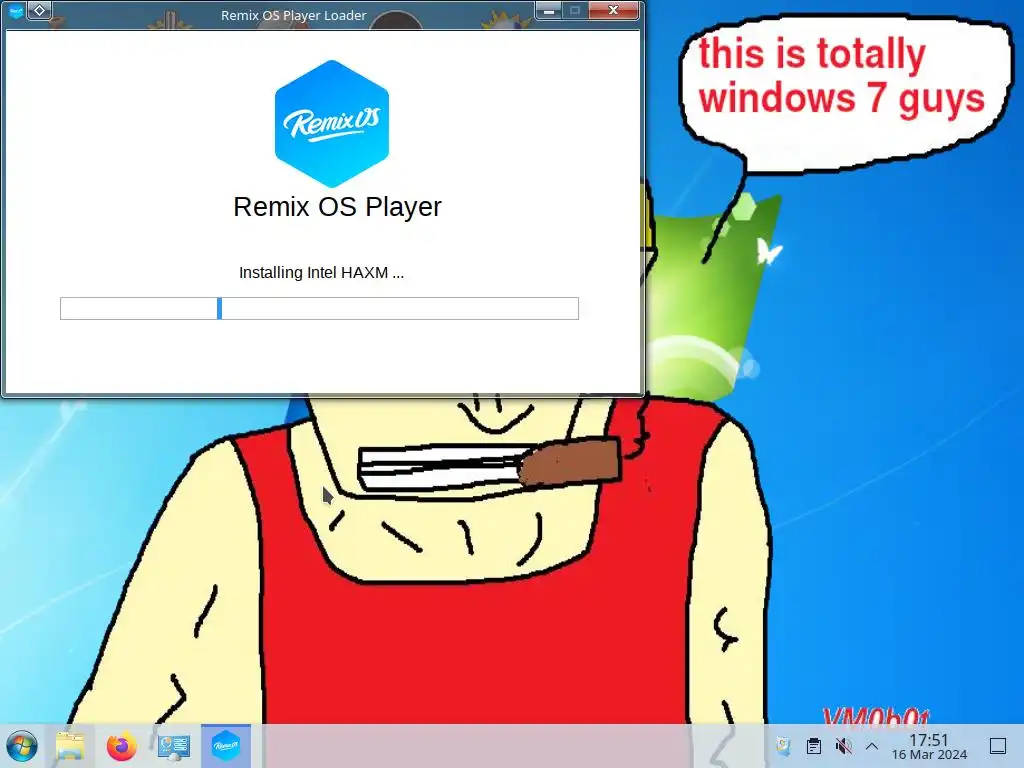Viewport: 1024px width, 768px height.
Task: Open the file manager from the taskbar
Action: pyautogui.click(x=71, y=746)
